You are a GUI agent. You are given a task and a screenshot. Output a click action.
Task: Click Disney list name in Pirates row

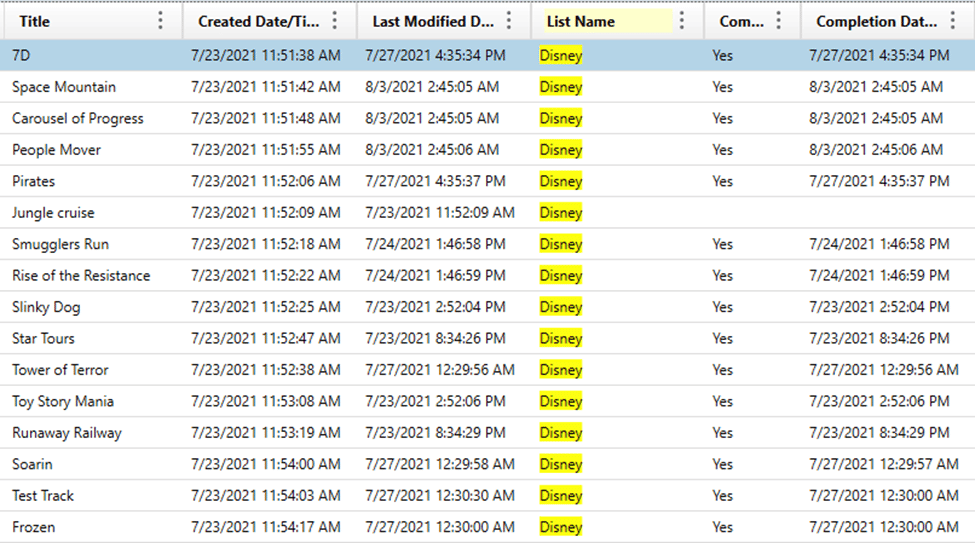tap(561, 181)
